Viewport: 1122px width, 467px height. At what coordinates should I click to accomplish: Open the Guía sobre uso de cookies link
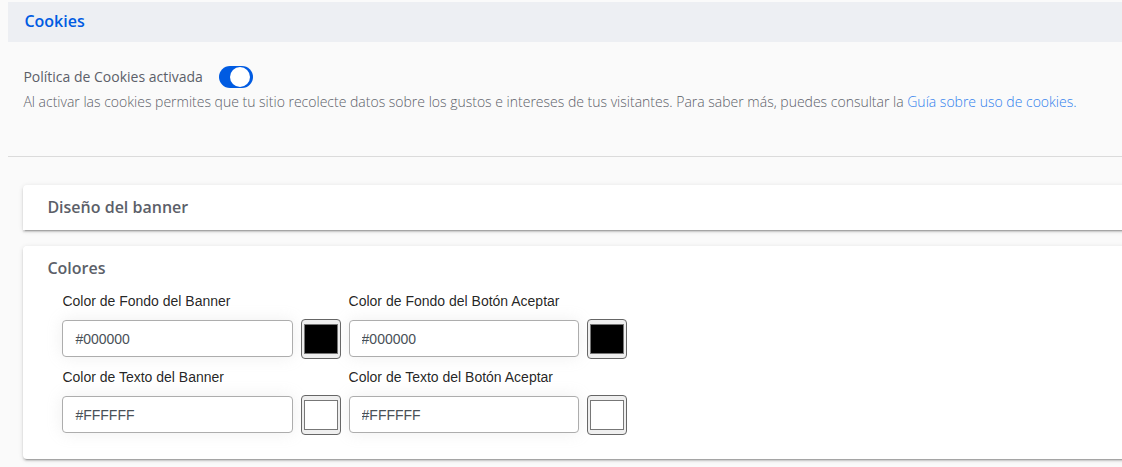tap(991, 102)
